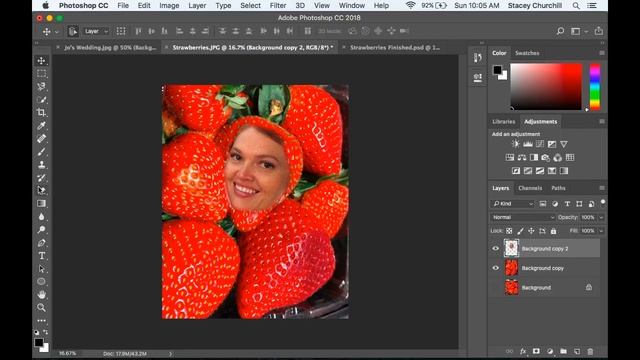Switch to the Channels tab

point(530,188)
